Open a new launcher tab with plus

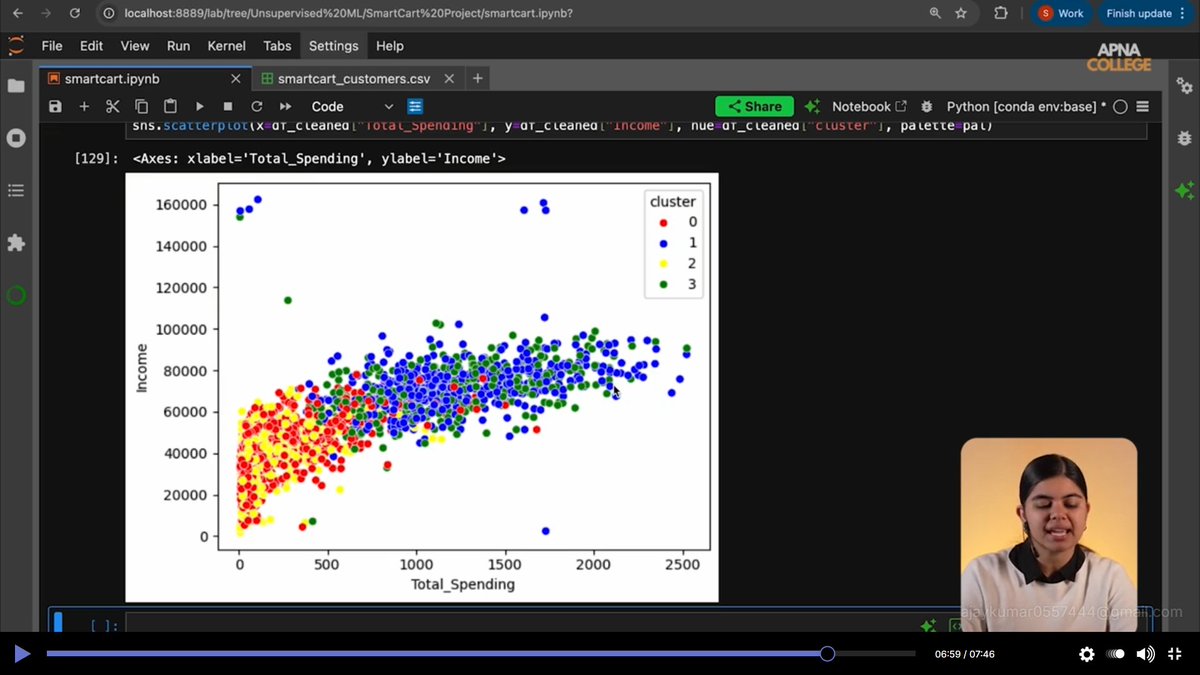point(478,78)
